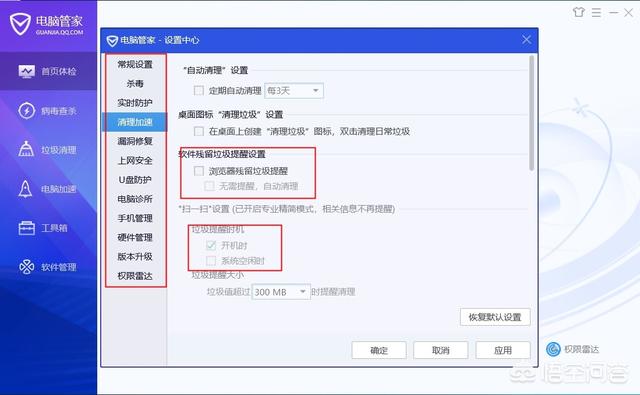Select 权限雷达 settings tab
This screenshot has height=395, width=640.
(x=135, y=276)
